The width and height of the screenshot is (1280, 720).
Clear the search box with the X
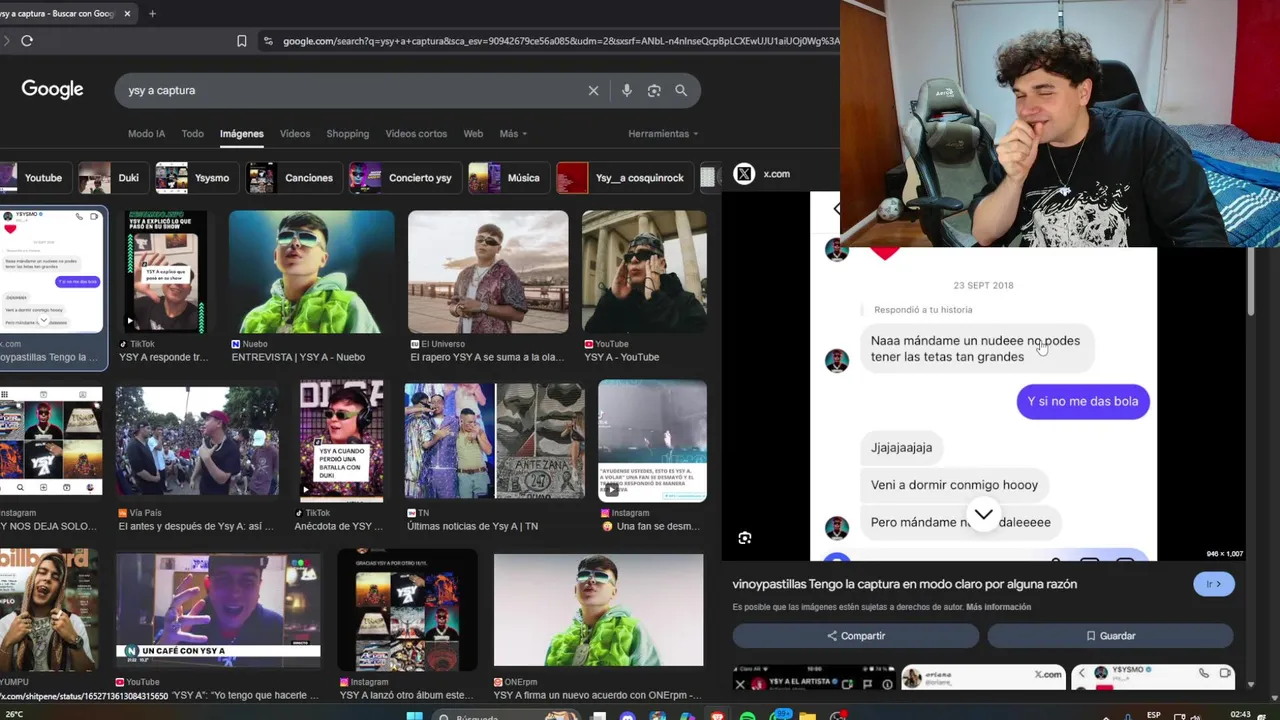click(593, 90)
